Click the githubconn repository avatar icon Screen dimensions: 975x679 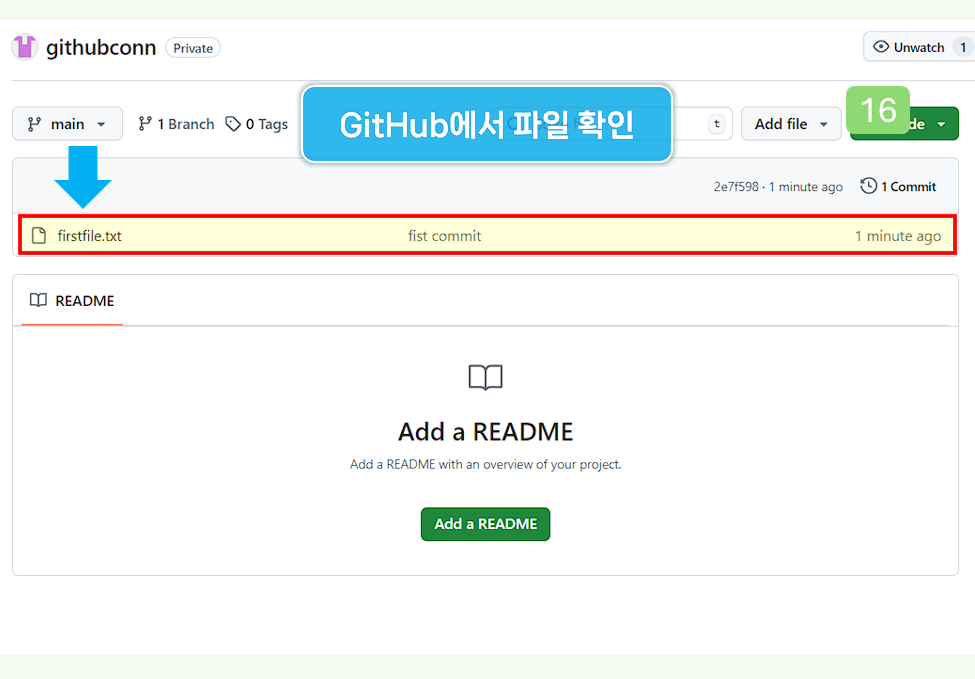click(x=24, y=46)
